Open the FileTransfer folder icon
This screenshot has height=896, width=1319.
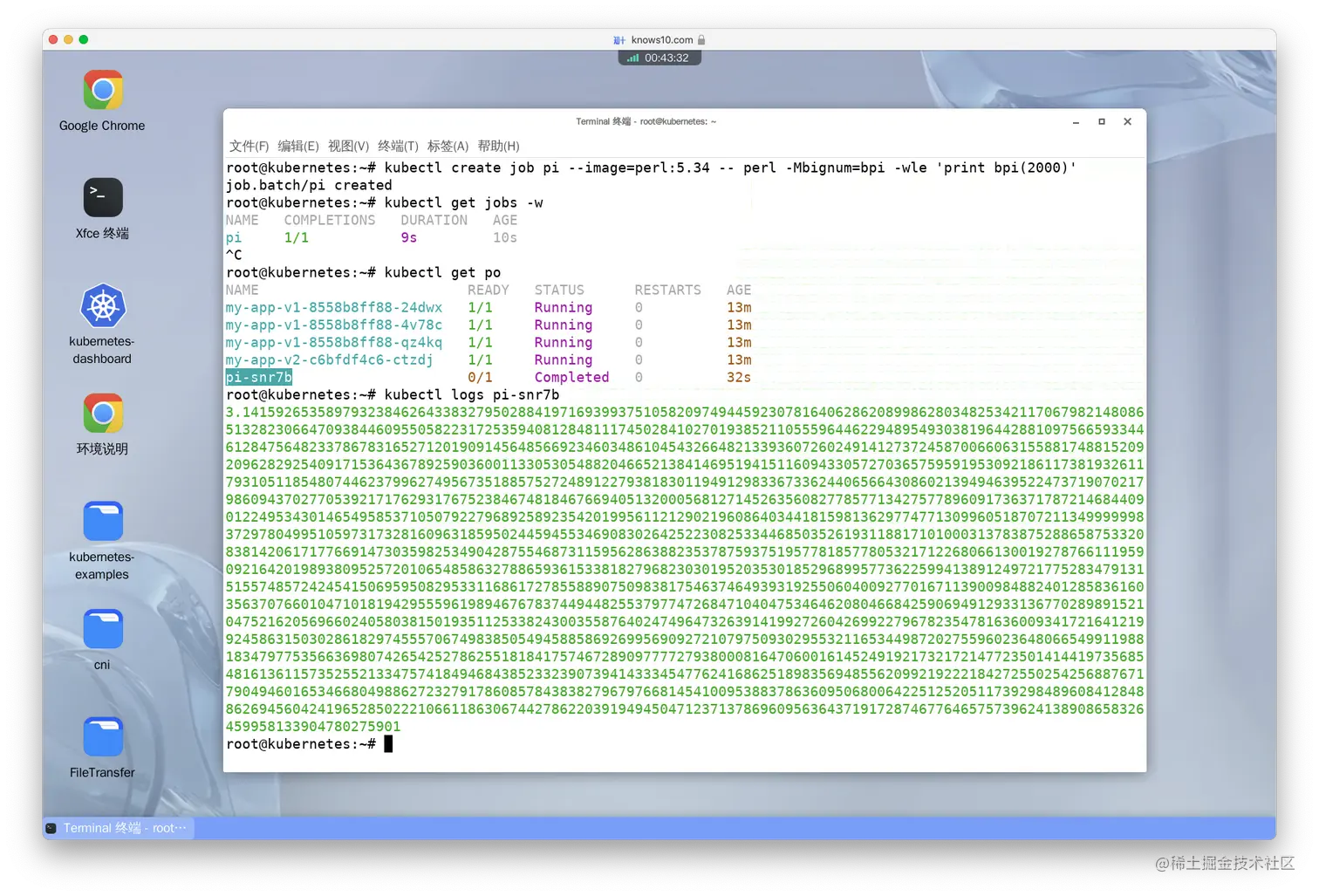pyautogui.click(x=103, y=737)
